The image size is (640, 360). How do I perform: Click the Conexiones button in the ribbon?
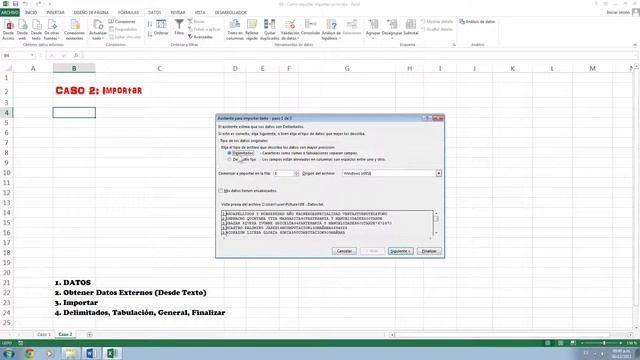coord(122,22)
